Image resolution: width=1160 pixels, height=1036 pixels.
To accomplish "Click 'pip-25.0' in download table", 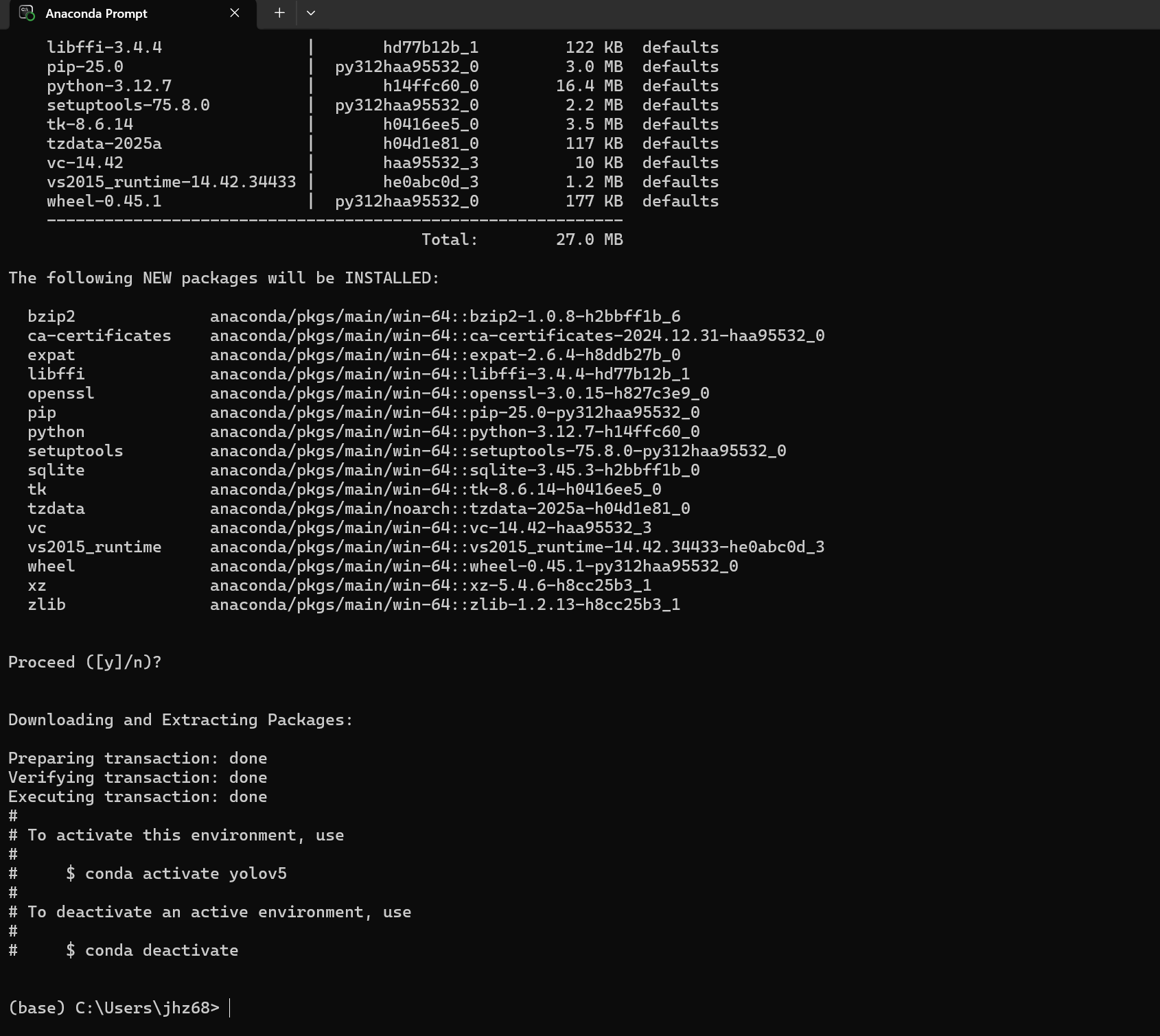I will (85, 67).
